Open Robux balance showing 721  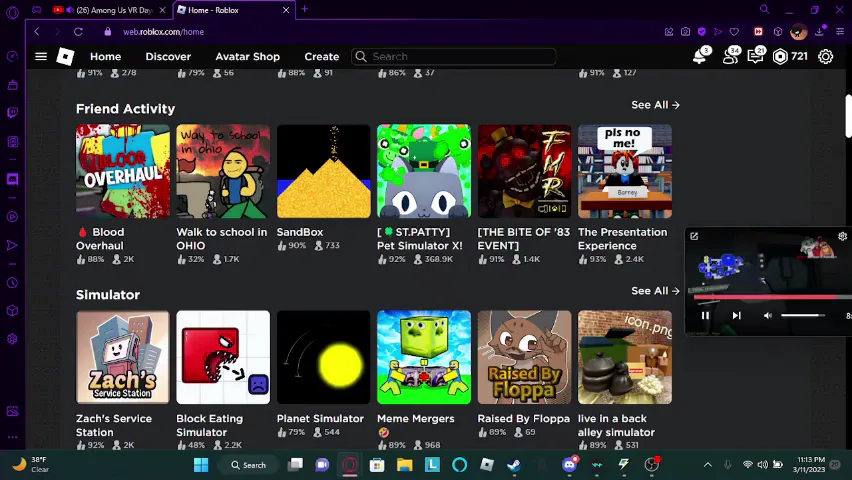790,57
